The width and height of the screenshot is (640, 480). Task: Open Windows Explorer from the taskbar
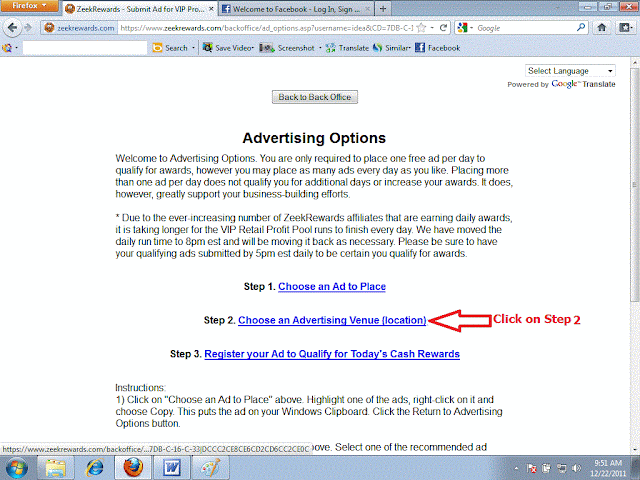[x=56, y=468]
